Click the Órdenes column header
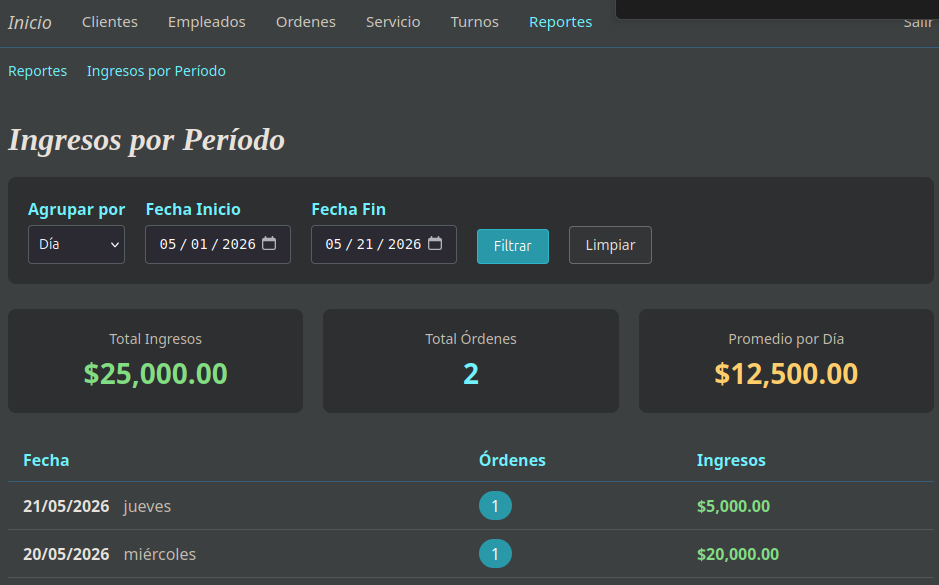The height and width of the screenshot is (585, 939). 512,460
